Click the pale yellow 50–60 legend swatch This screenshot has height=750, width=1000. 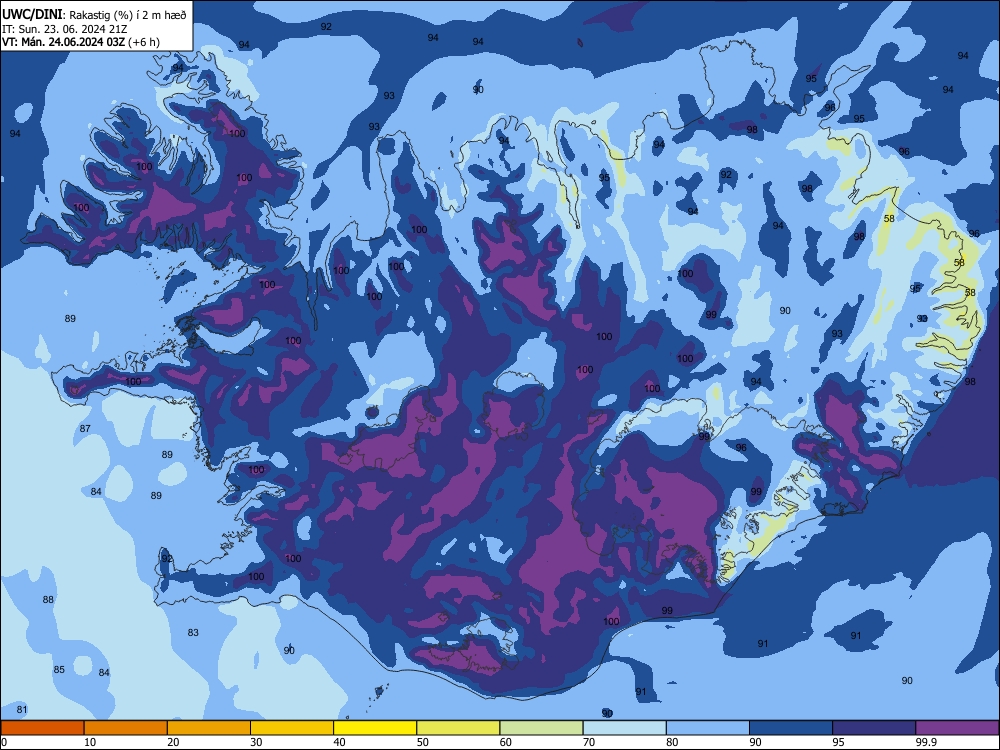(x=458, y=728)
